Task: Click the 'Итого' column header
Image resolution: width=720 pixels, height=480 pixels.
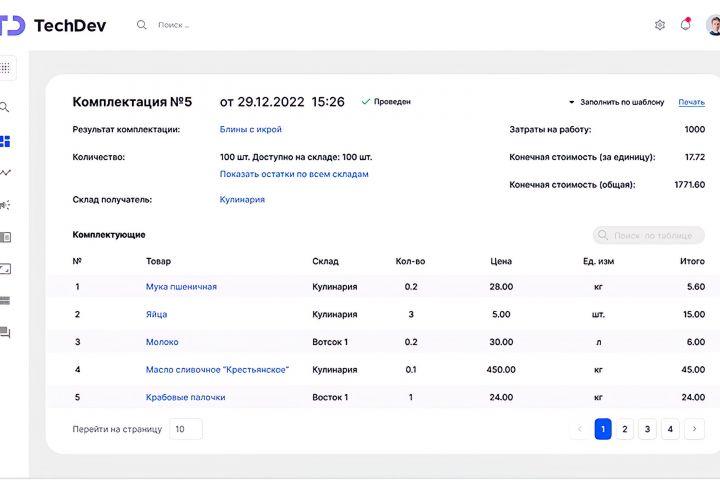Action: coord(692,261)
